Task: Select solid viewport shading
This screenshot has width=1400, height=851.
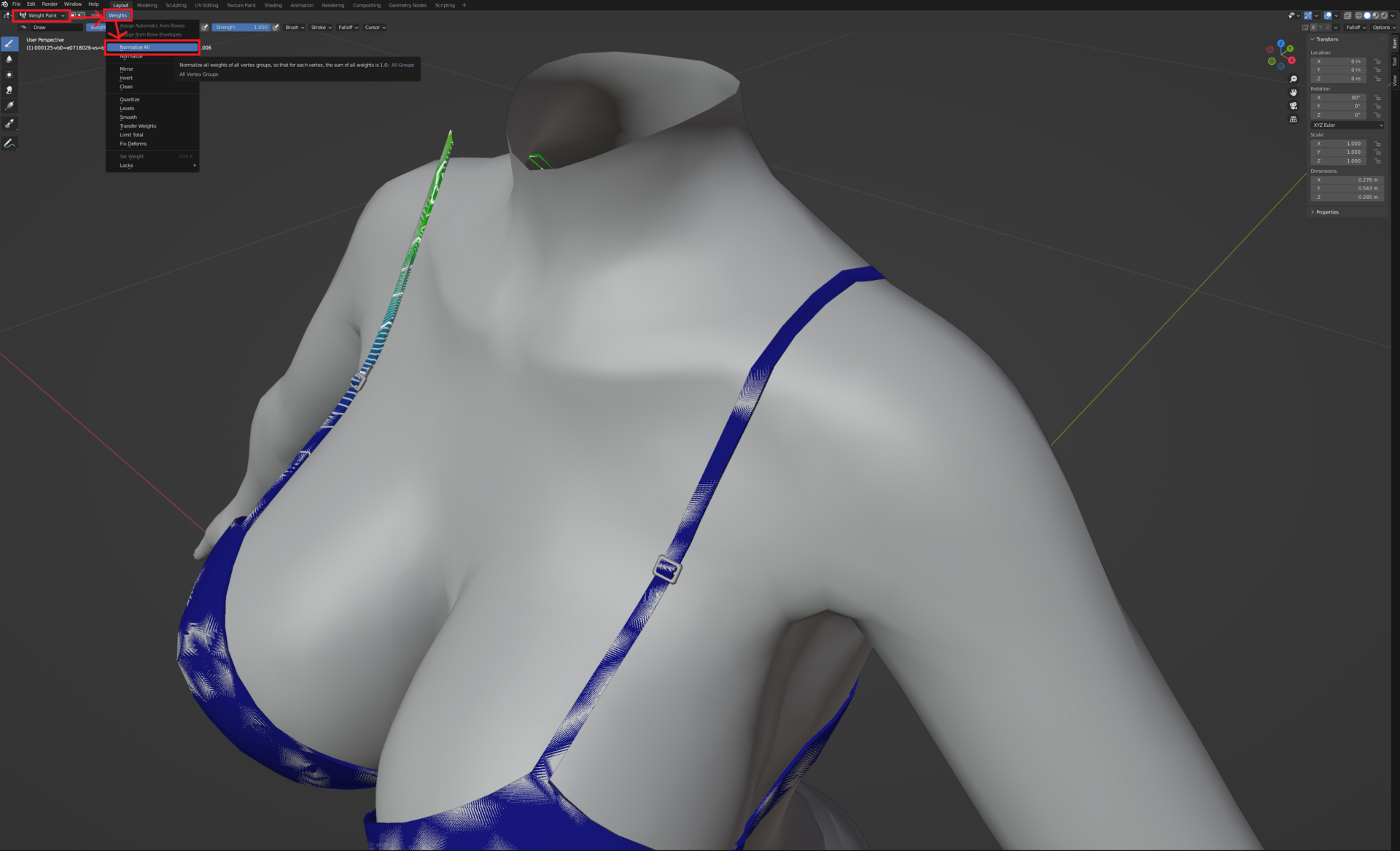Action: [1367, 15]
